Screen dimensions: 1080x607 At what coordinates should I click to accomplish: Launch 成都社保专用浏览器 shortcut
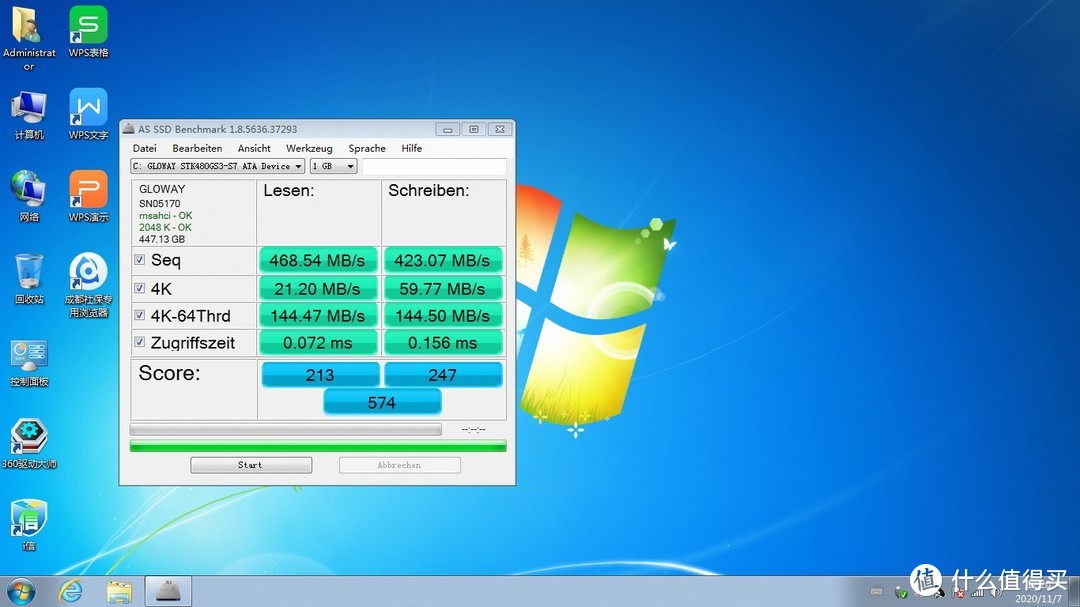88,285
